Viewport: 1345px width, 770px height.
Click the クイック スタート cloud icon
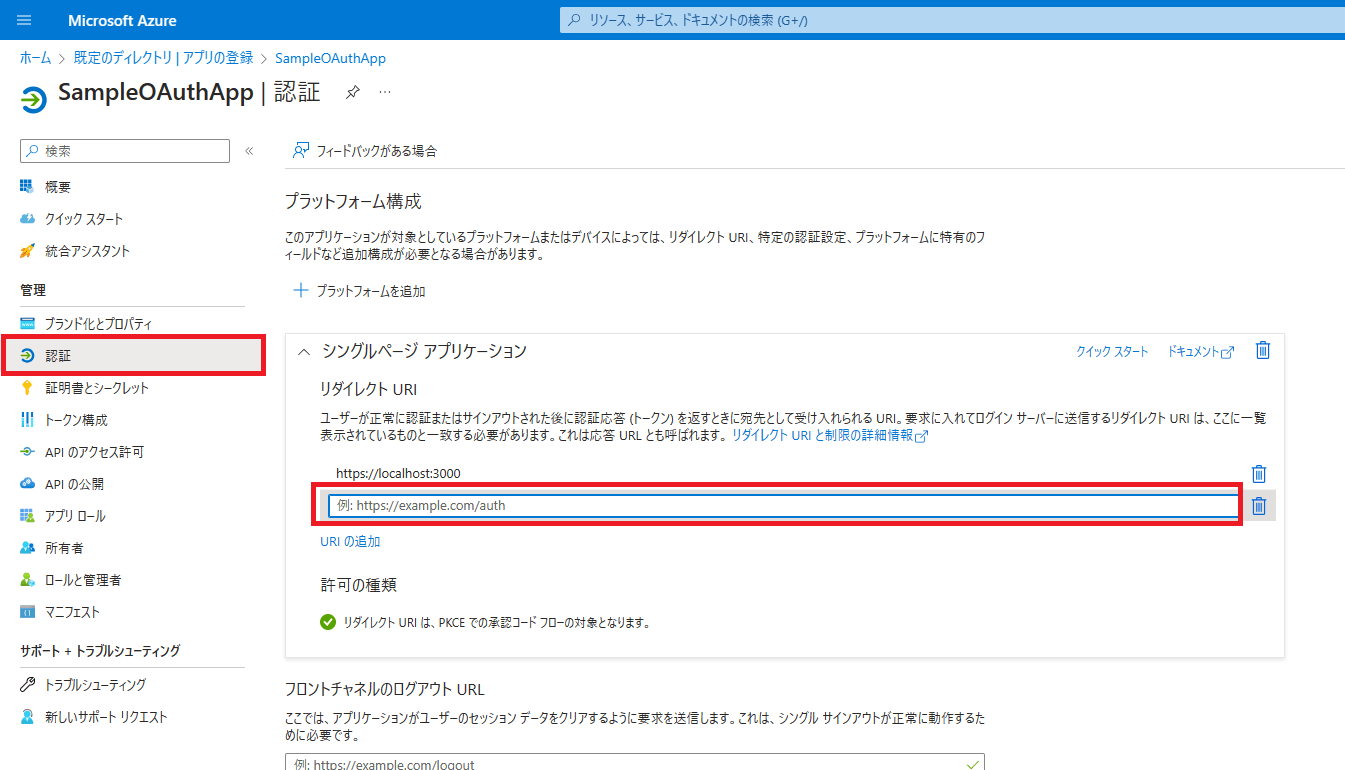click(28, 219)
